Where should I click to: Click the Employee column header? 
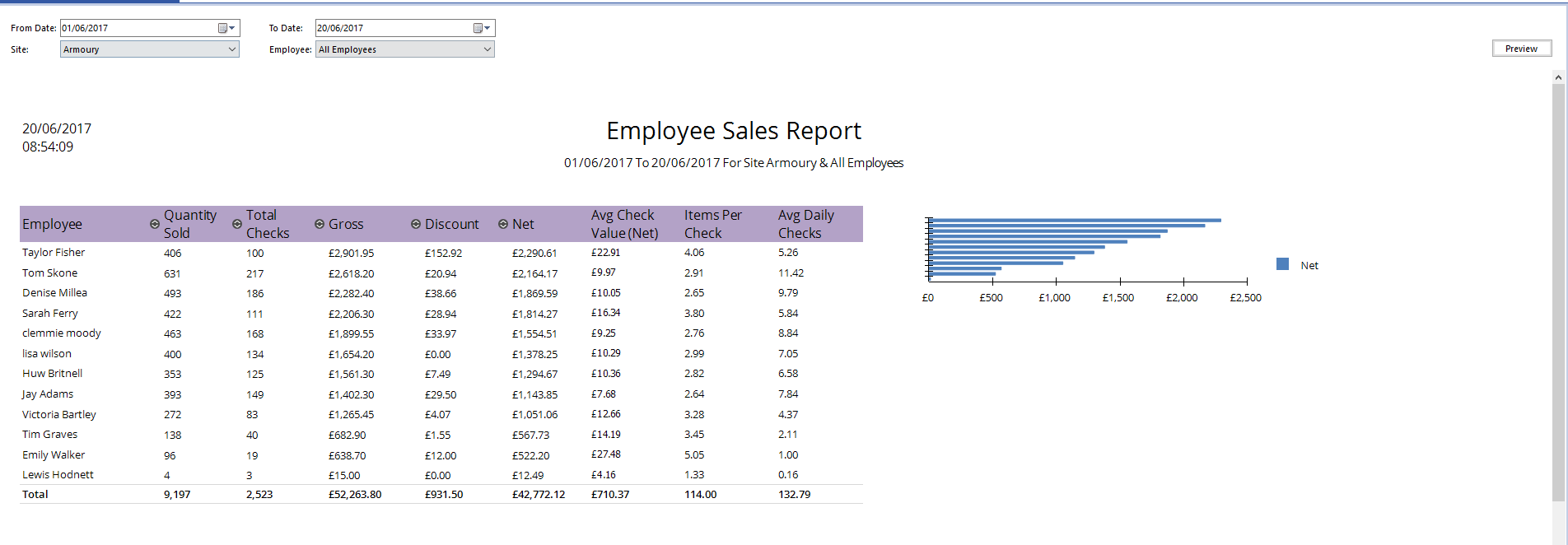tap(52, 224)
